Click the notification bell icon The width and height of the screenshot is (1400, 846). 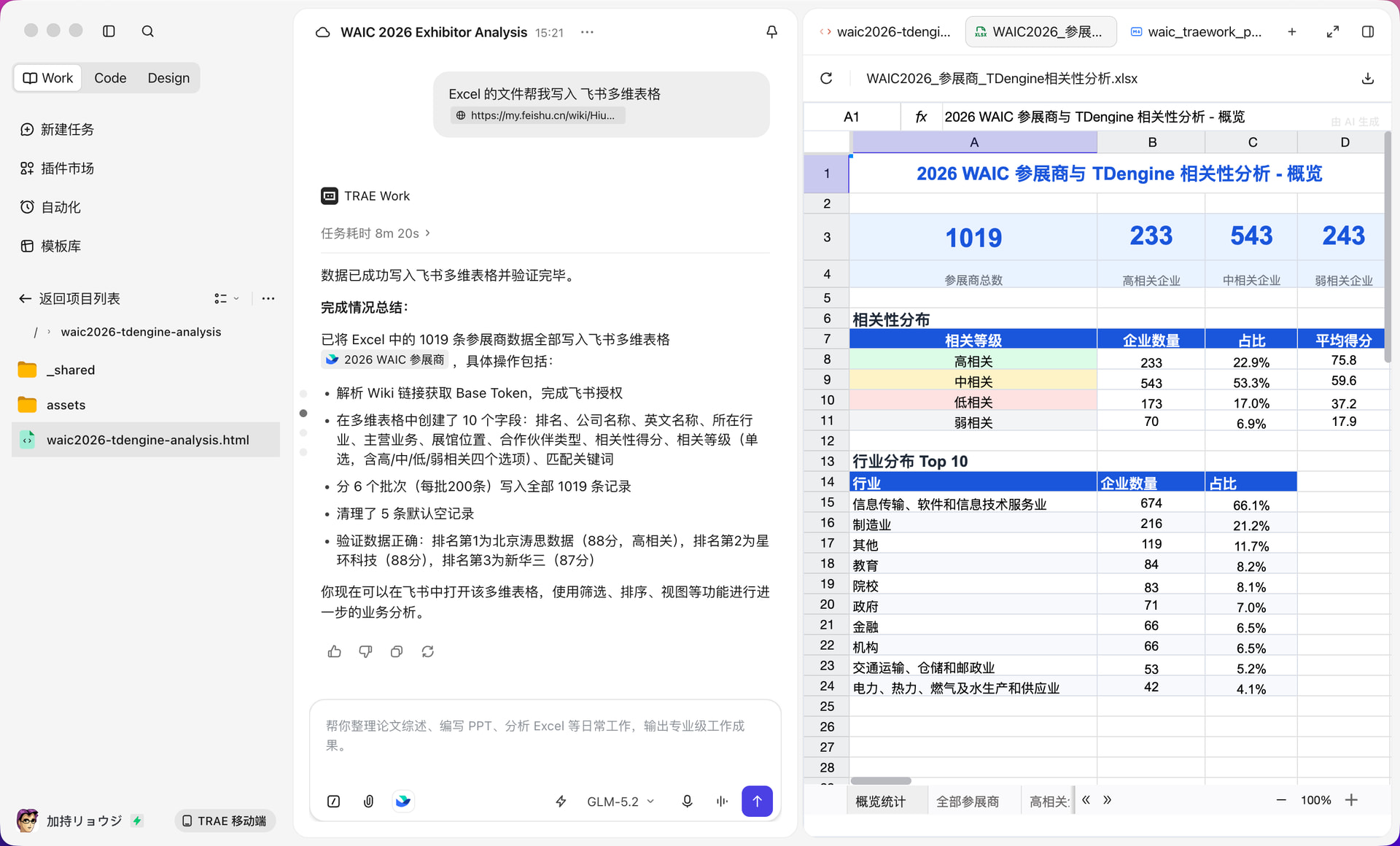click(771, 32)
